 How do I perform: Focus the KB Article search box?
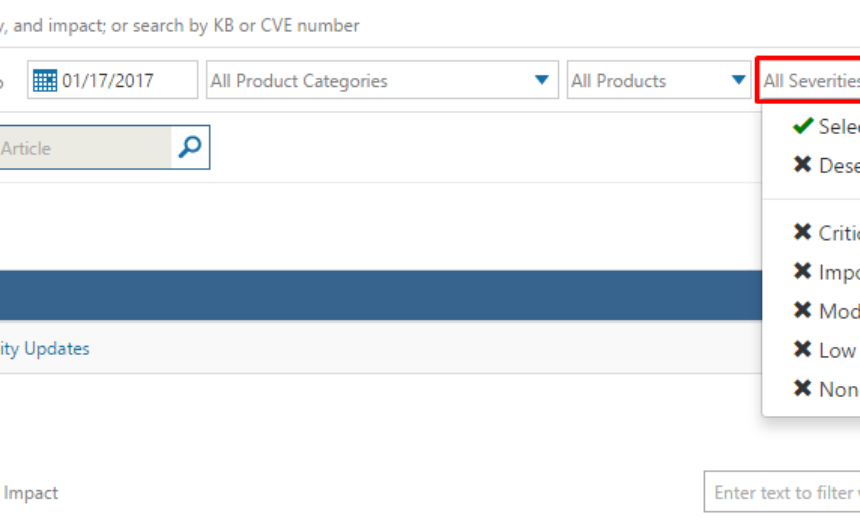pos(85,148)
